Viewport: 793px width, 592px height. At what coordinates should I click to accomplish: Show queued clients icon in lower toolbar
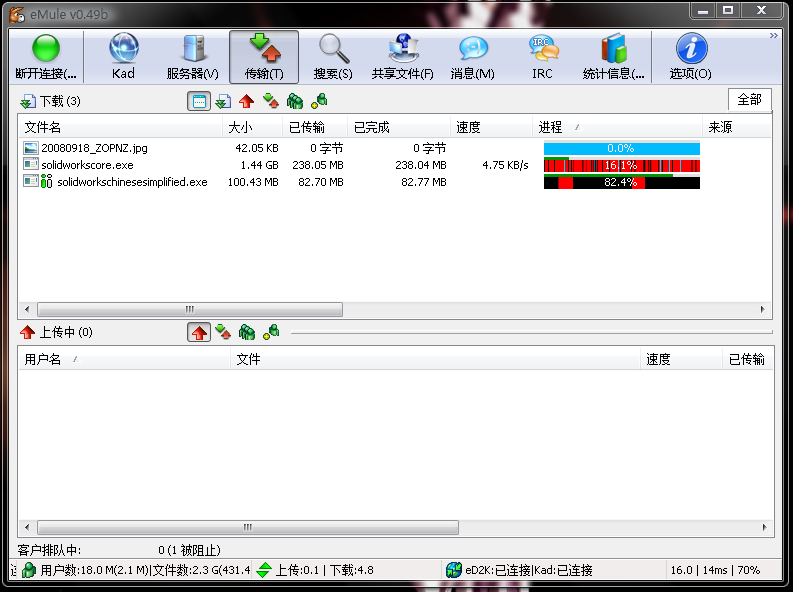coord(247,332)
